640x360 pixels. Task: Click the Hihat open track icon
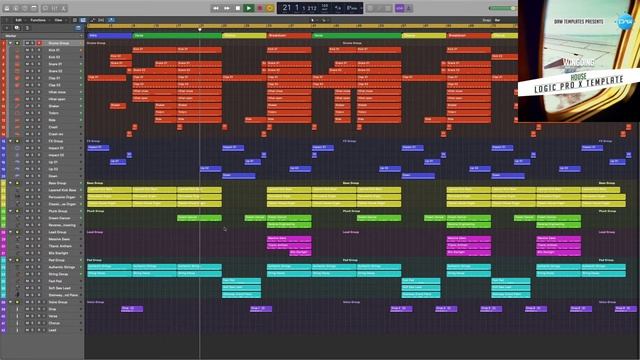[x=17, y=99]
